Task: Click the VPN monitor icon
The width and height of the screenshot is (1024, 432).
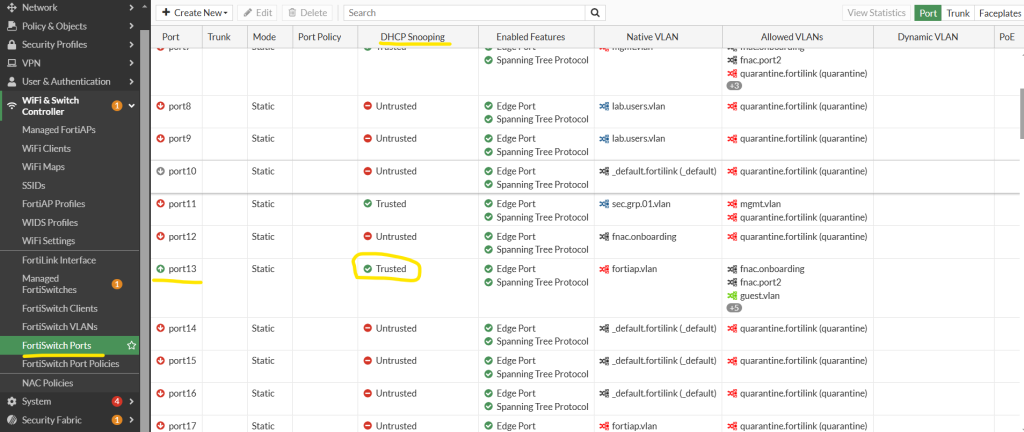Action: [11, 63]
